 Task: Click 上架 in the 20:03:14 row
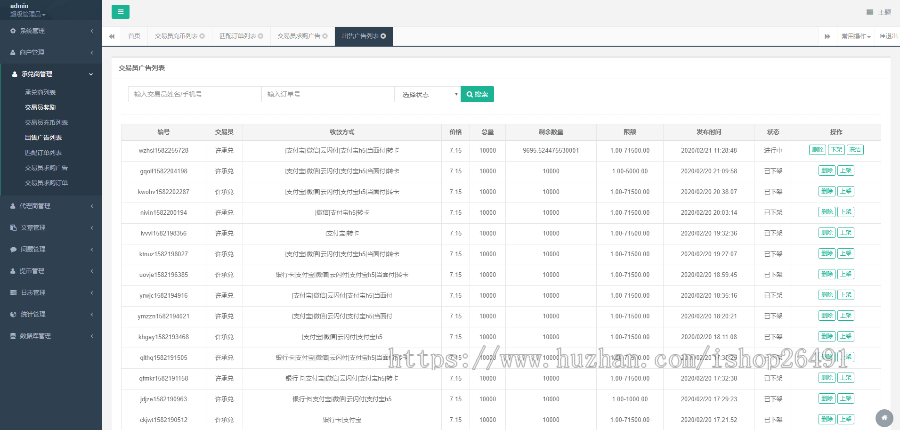845,212
